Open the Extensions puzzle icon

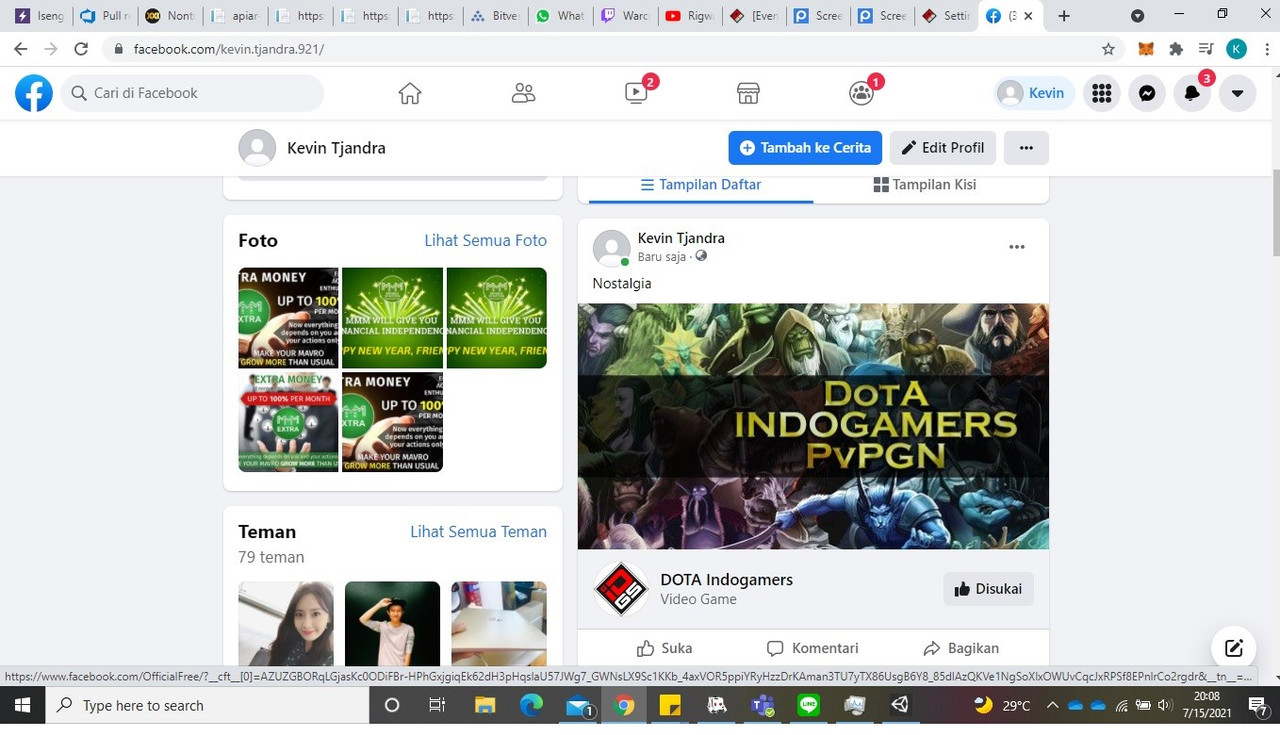(1176, 48)
